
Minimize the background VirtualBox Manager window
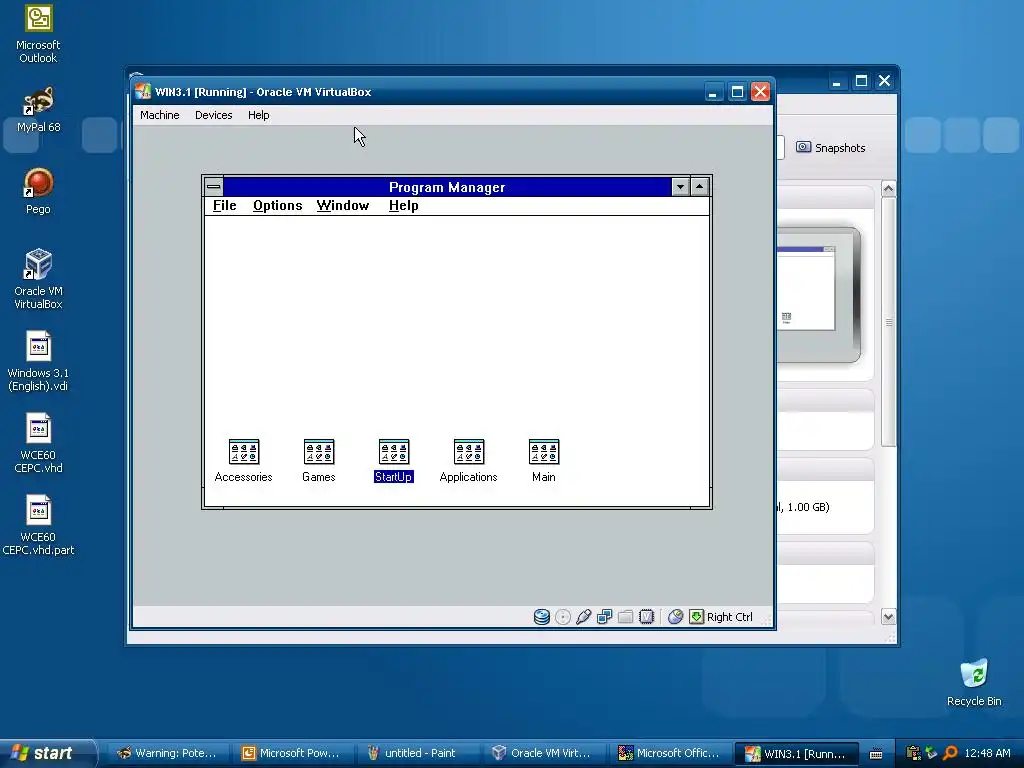[x=837, y=81]
